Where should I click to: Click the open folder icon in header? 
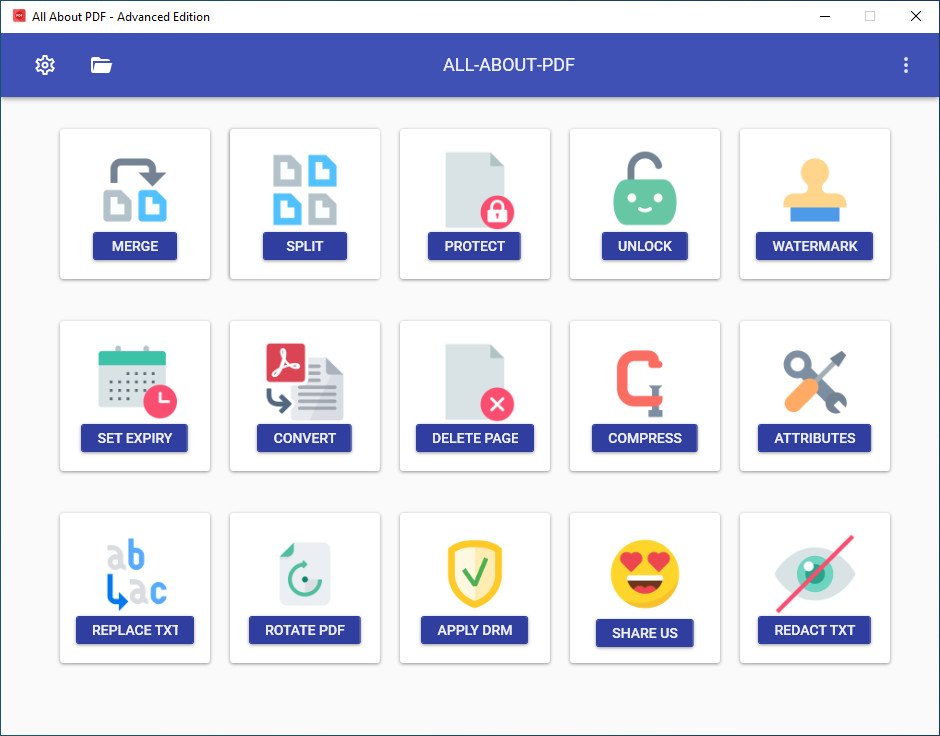click(101, 65)
